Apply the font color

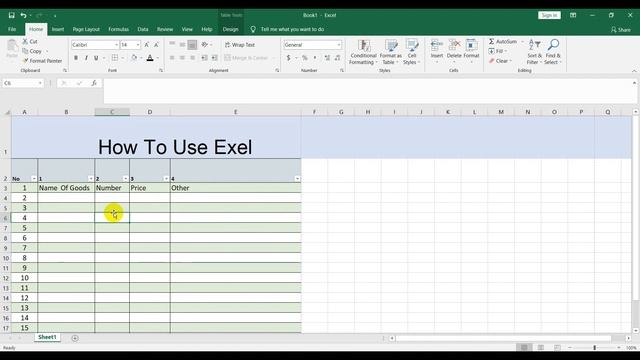point(150,58)
